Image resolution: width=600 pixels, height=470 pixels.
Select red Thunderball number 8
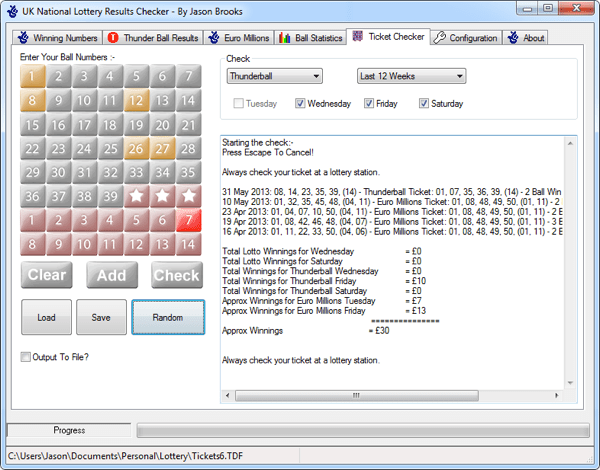point(33,244)
